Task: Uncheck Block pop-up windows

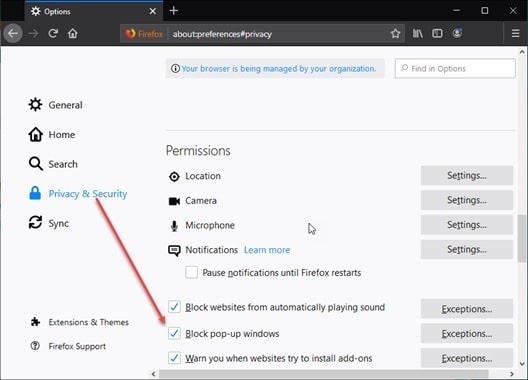Action: coord(174,334)
